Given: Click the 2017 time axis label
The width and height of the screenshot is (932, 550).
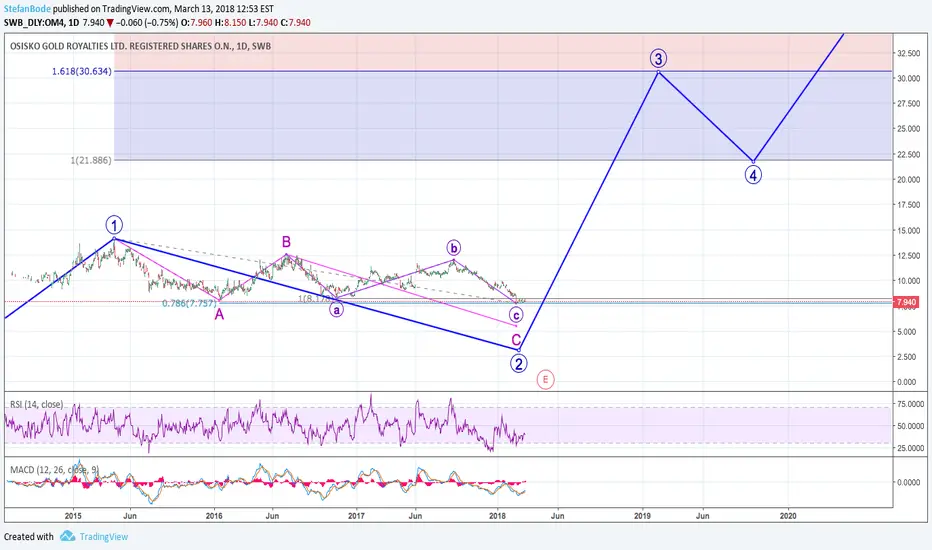Looking at the screenshot, I should (x=356, y=516).
